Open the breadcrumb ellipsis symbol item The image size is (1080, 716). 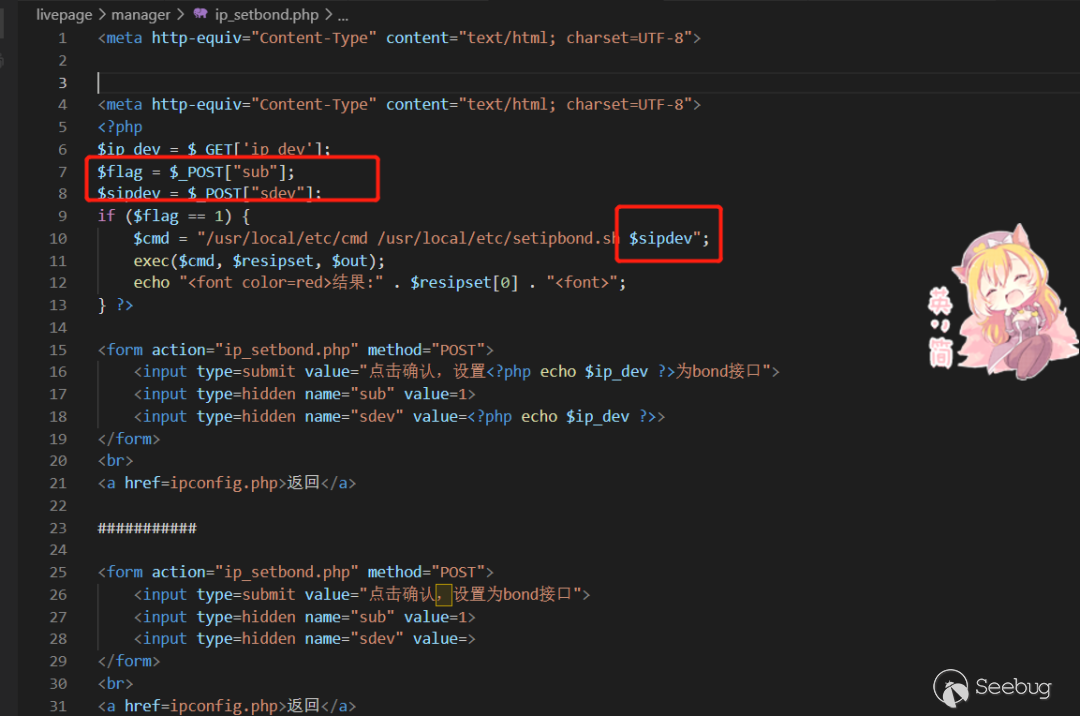(x=343, y=17)
